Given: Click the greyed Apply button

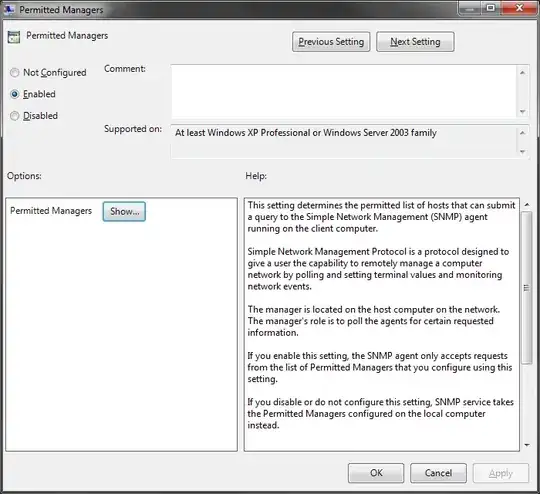Looking at the screenshot, I should (x=501, y=473).
